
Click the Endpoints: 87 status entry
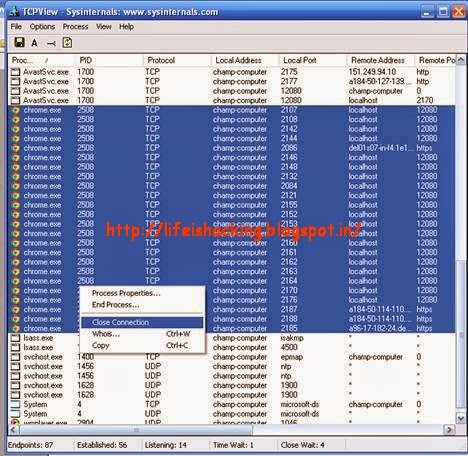(x=30, y=445)
